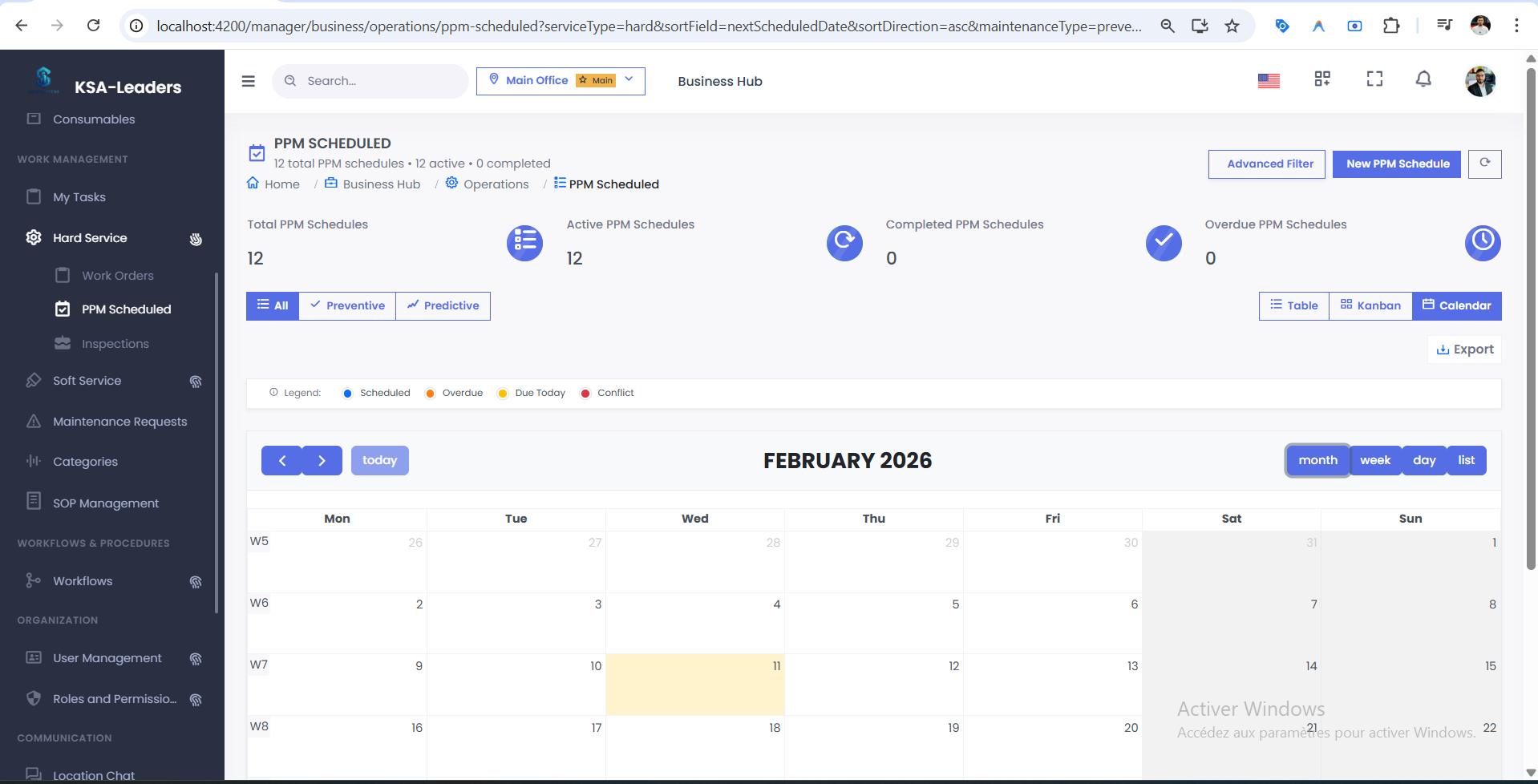Open the Operations breadcrumb link
1538x784 pixels.
pos(496,184)
